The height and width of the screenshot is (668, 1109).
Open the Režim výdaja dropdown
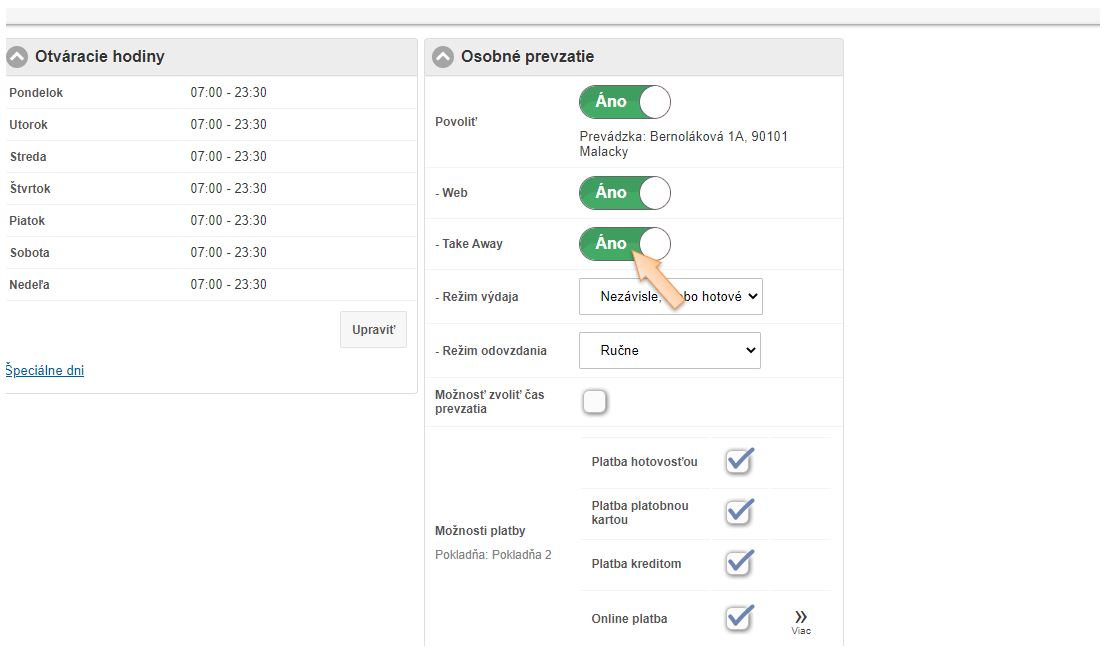670,296
